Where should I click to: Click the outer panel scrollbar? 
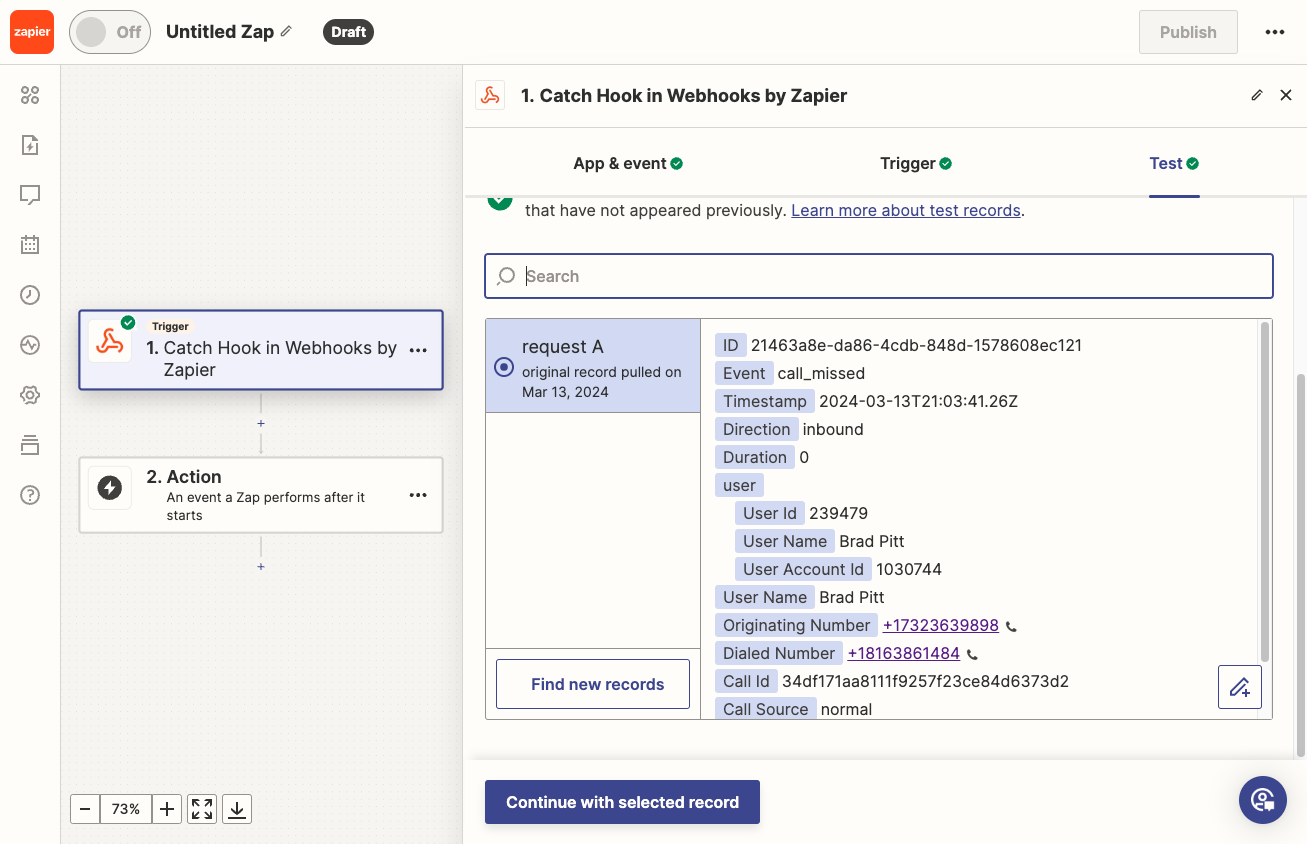1300,565
